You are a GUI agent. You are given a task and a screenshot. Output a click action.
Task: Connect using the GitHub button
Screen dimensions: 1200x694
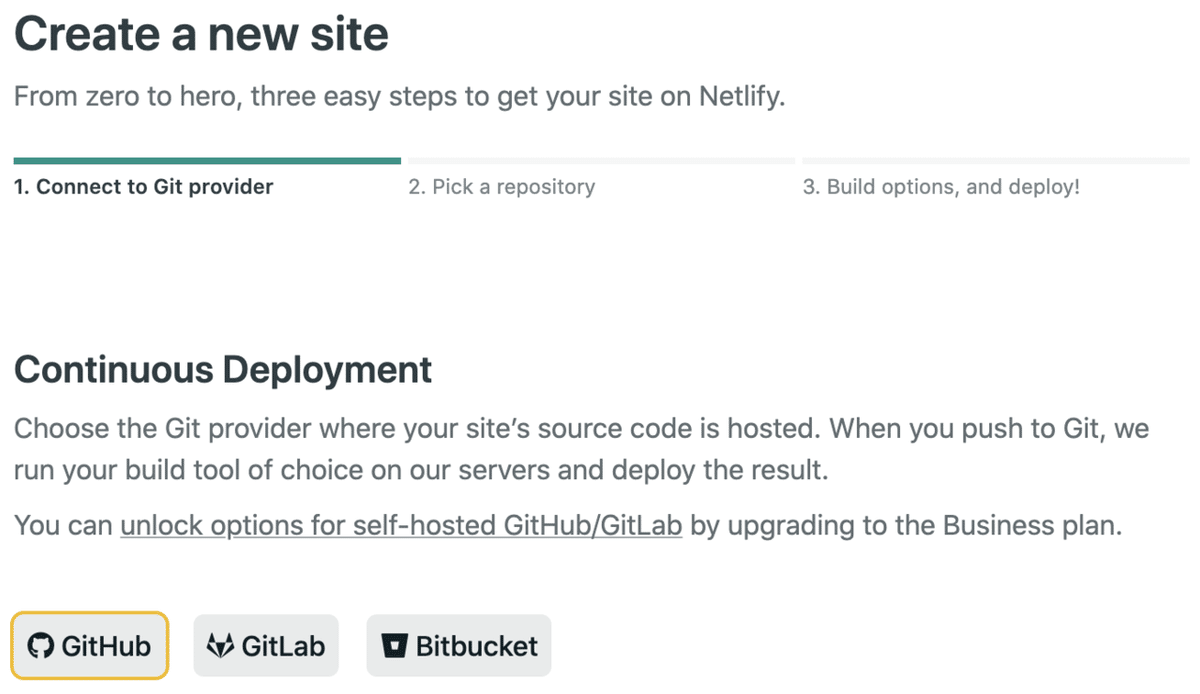[x=90, y=646]
